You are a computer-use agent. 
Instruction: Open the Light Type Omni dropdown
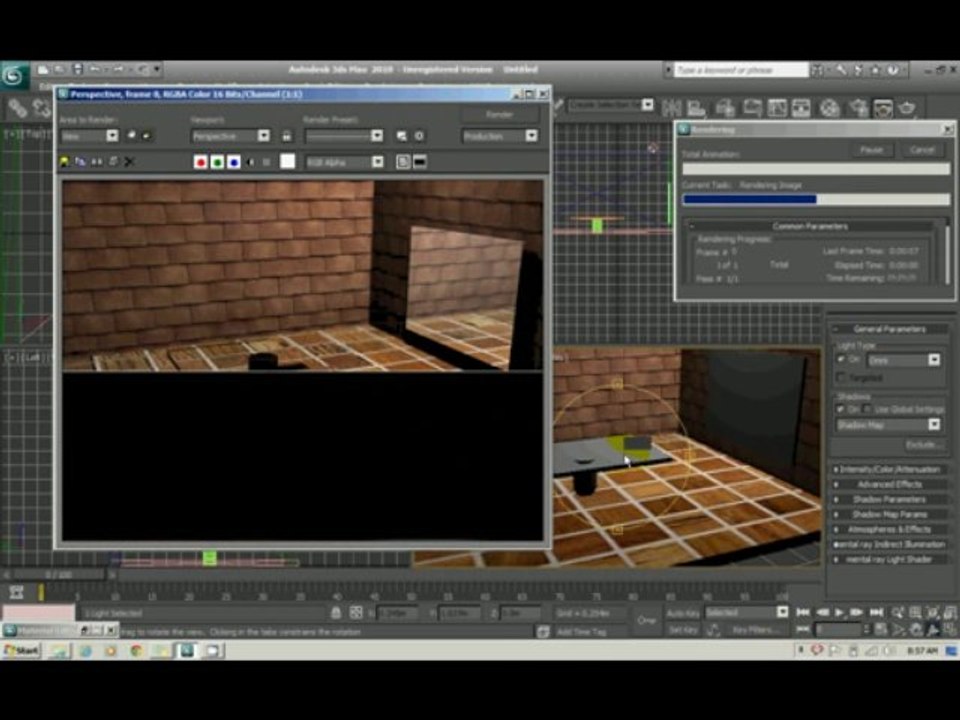click(904, 360)
